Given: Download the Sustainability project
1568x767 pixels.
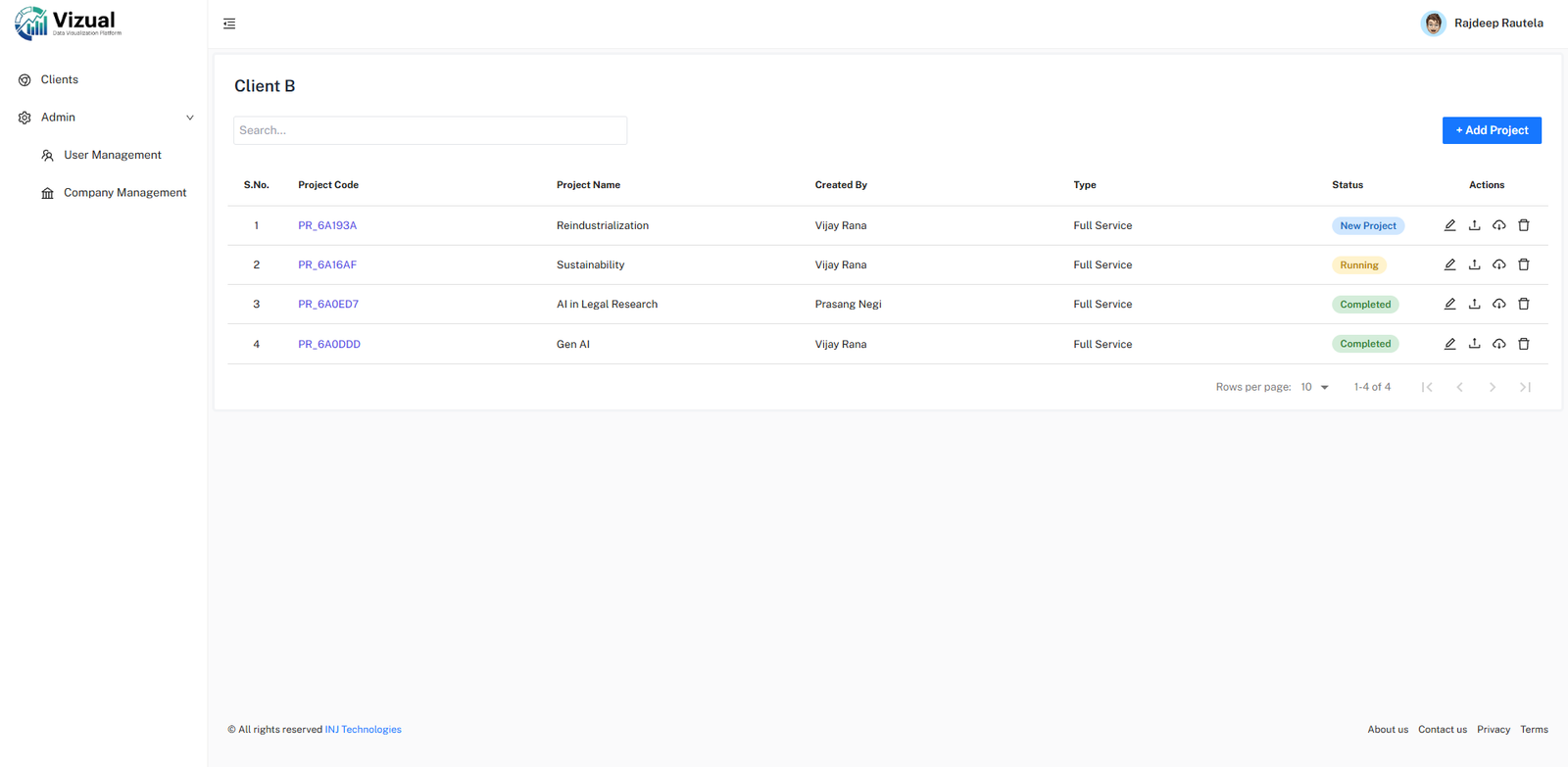Looking at the screenshot, I should tap(1474, 264).
